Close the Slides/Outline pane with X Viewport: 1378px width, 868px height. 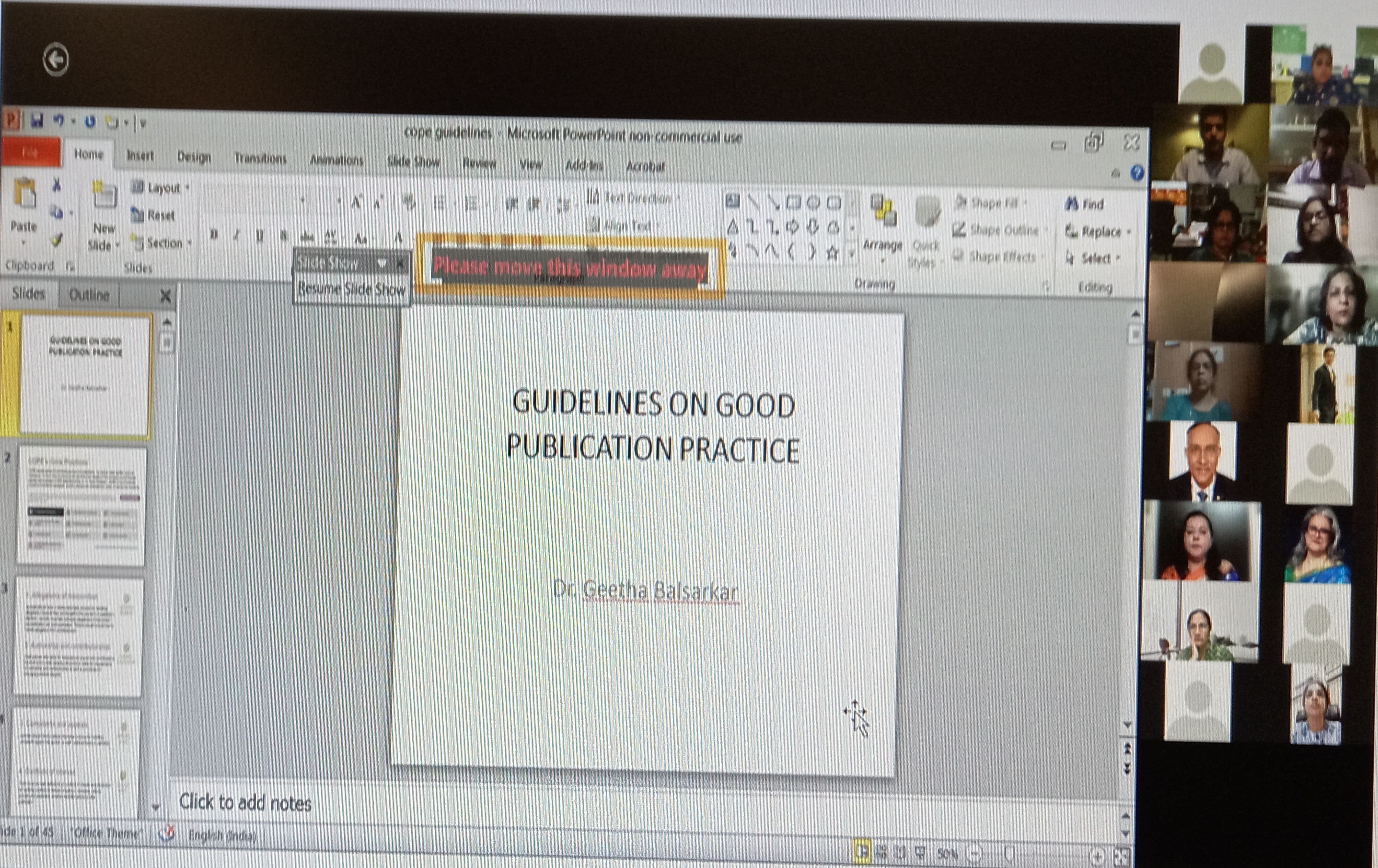click(165, 296)
